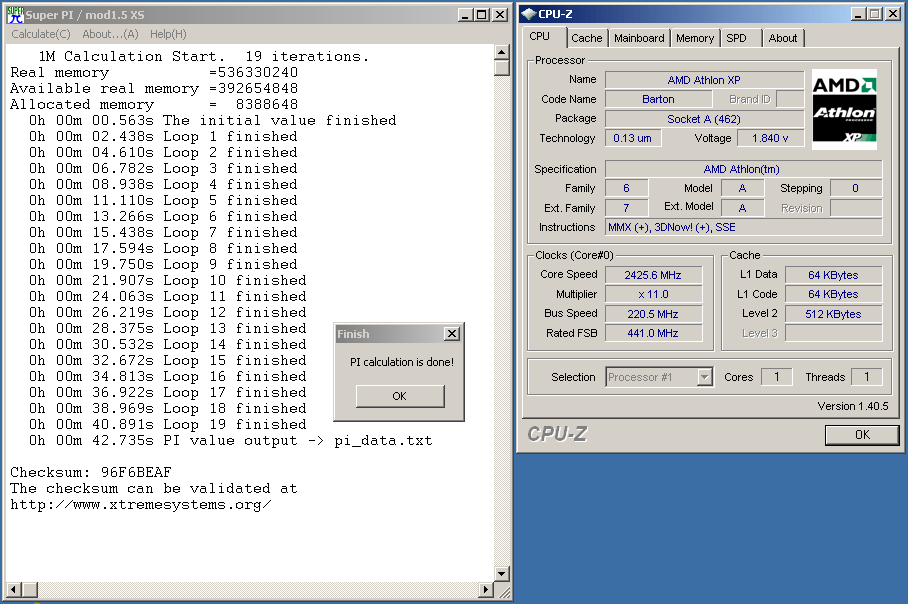
Task: Click the Super PI window resize grip
Action: (x=504, y=591)
